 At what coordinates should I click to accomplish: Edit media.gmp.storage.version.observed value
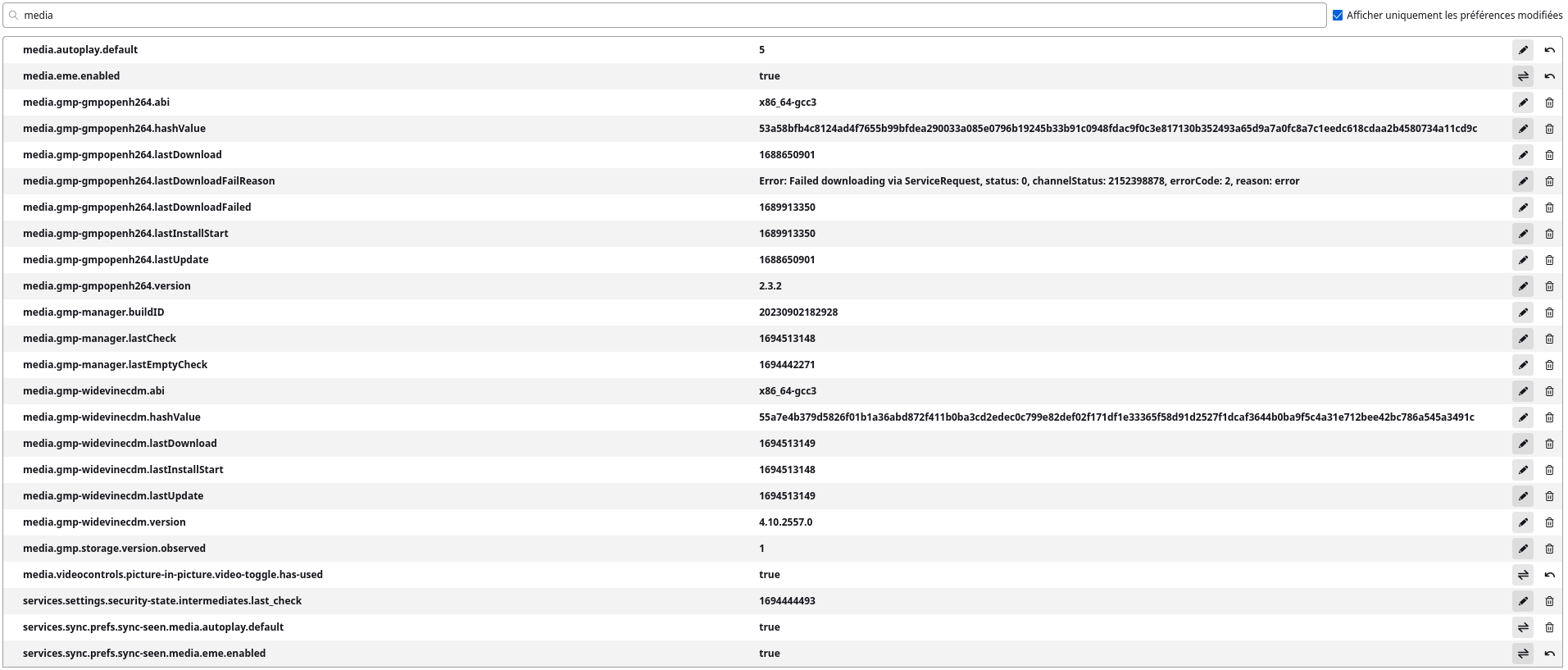[1523, 549]
